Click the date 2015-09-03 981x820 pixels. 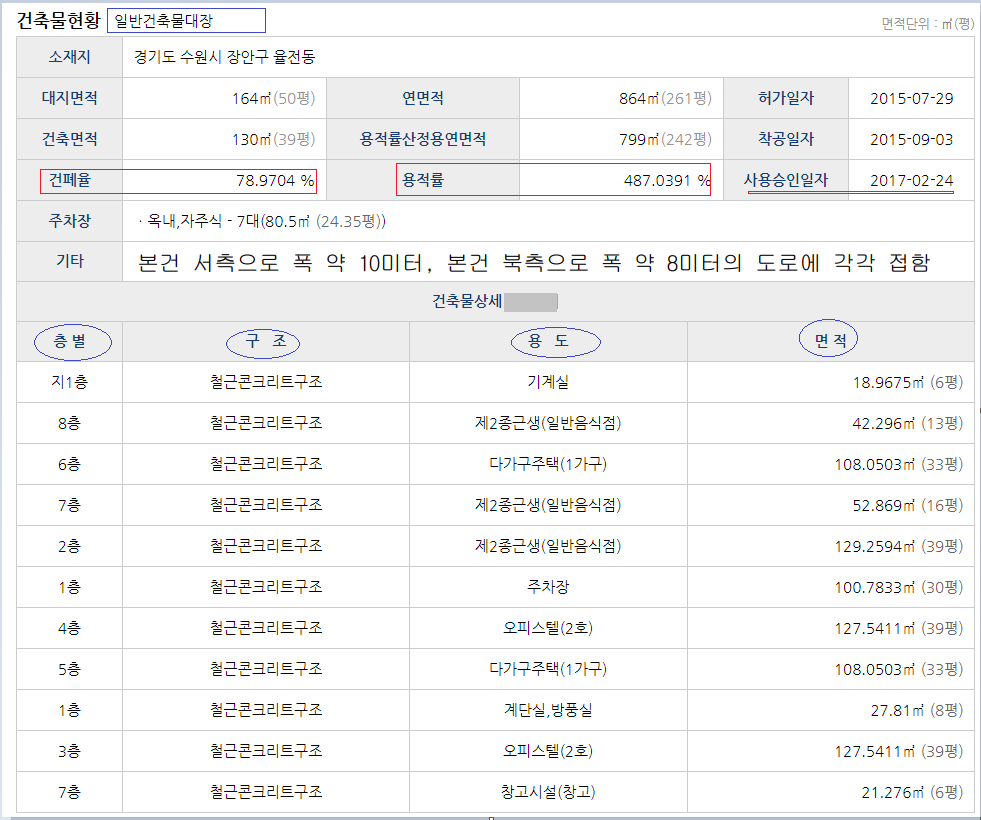(912, 139)
